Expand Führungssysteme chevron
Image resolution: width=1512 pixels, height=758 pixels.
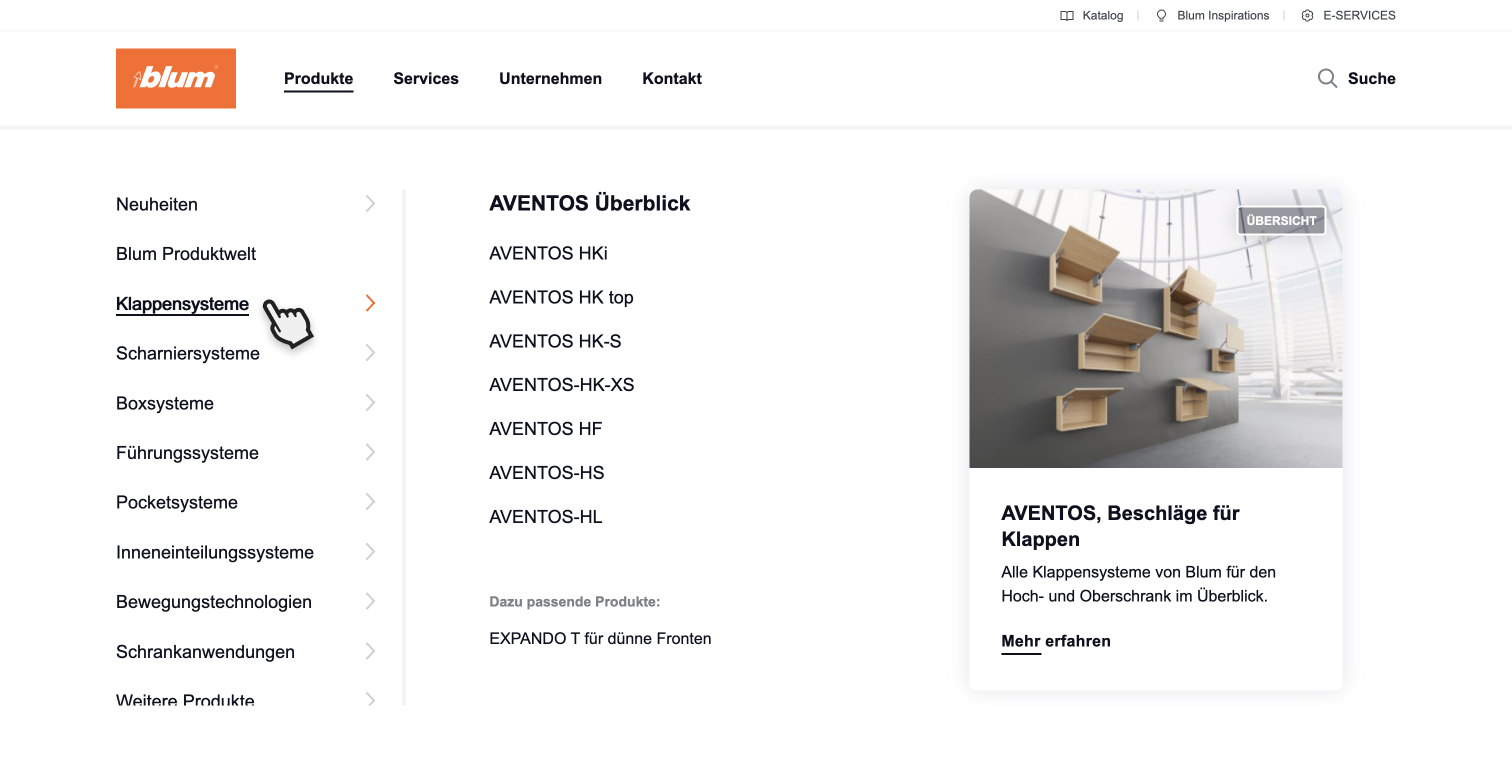pyautogui.click(x=370, y=452)
